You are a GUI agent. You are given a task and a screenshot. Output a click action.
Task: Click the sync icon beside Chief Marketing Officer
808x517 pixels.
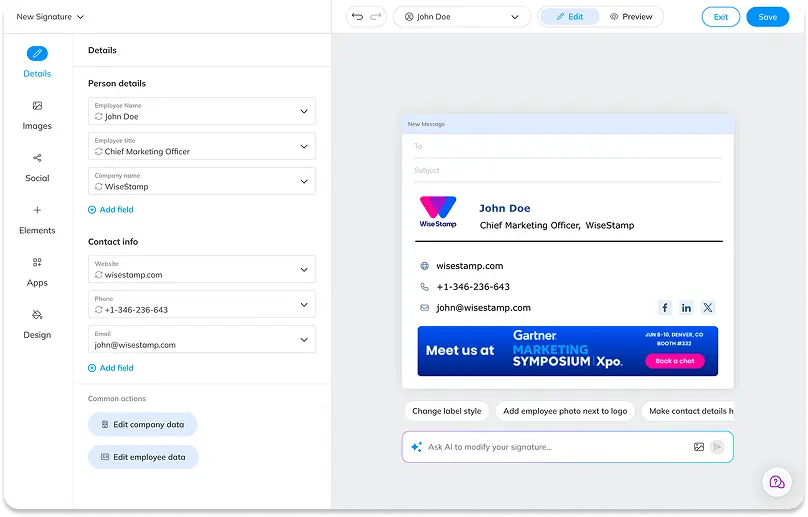[x=98, y=152]
